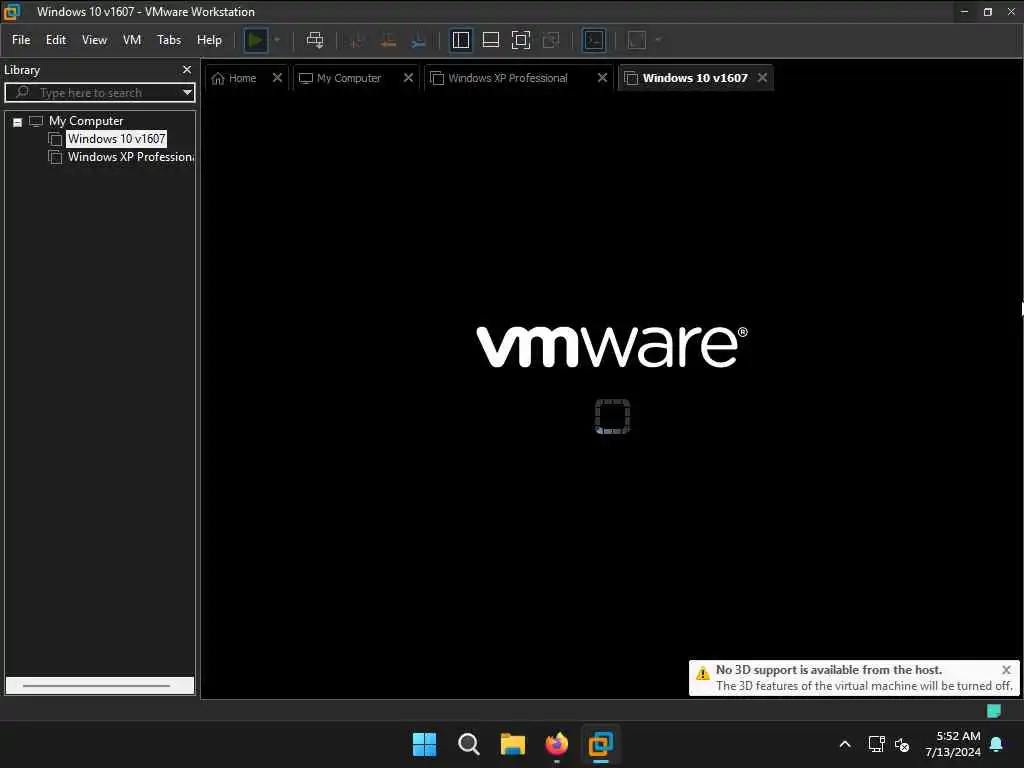The width and height of the screenshot is (1024, 768).
Task: Open File Explorer from the taskbar
Action: click(x=513, y=744)
